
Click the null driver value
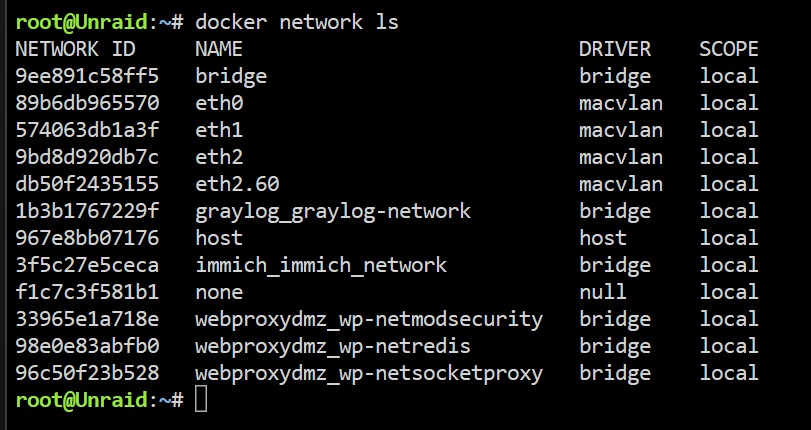click(x=603, y=292)
